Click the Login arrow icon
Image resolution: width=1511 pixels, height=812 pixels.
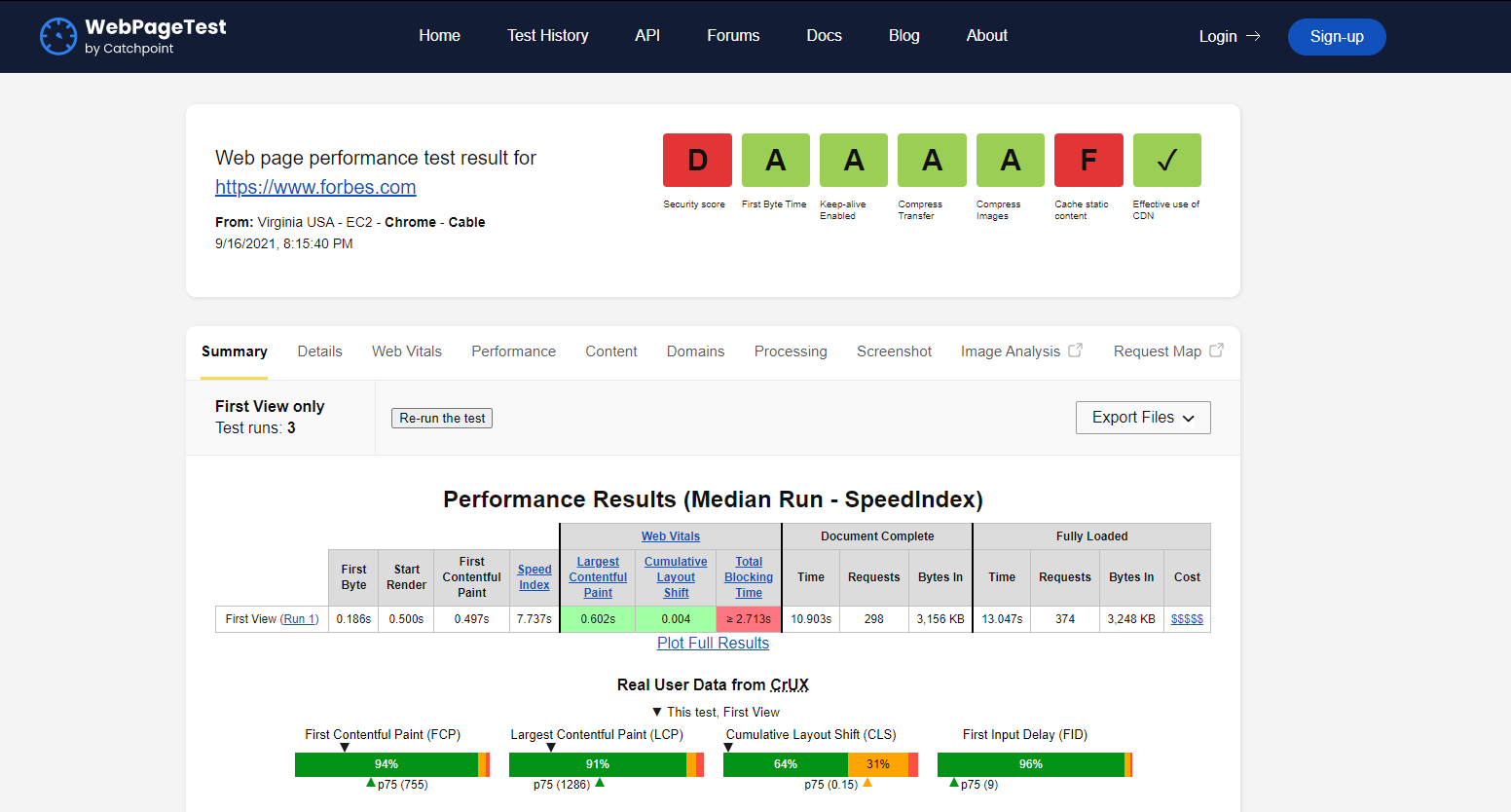pyautogui.click(x=1254, y=36)
